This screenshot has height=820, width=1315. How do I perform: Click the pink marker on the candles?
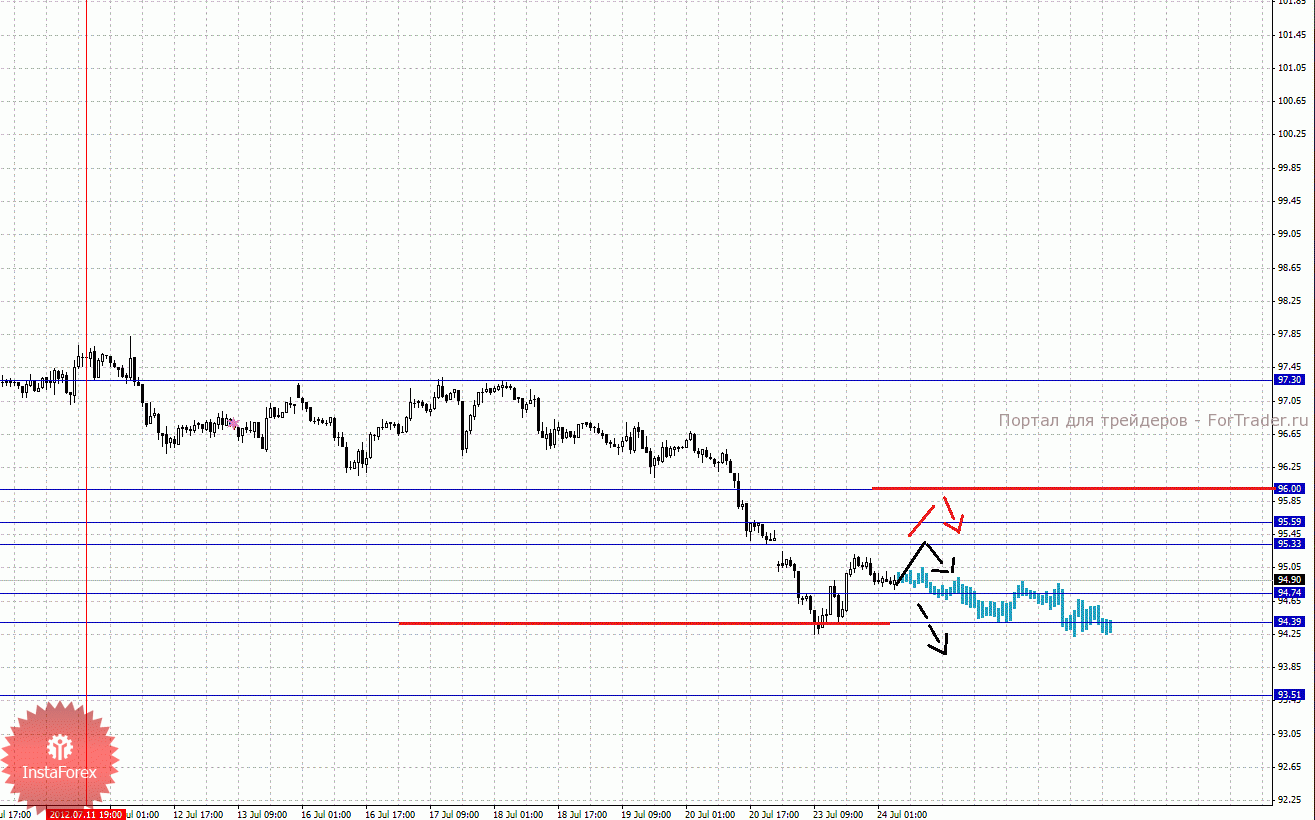coord(233,424)
